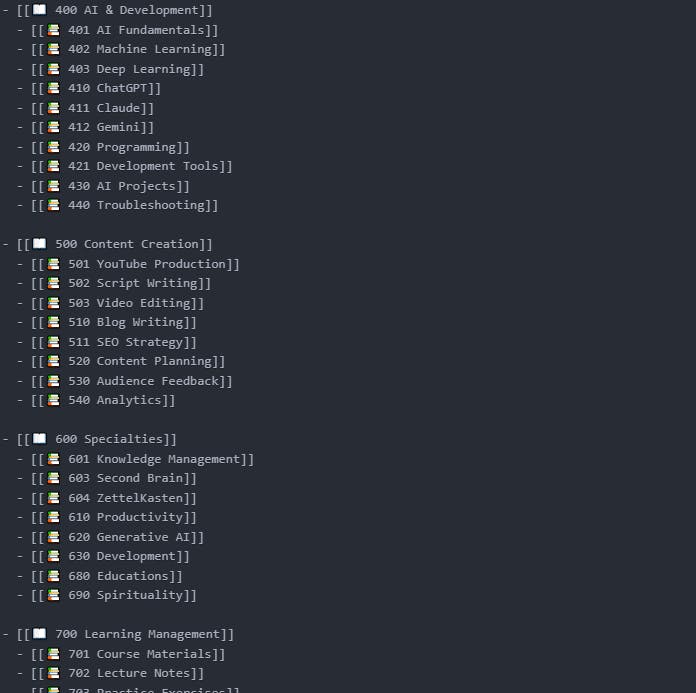The width and height of the screenshot is (696, 693).
Task: Click the open book icon beside 700 Learning Management
Action: point(39,634)
